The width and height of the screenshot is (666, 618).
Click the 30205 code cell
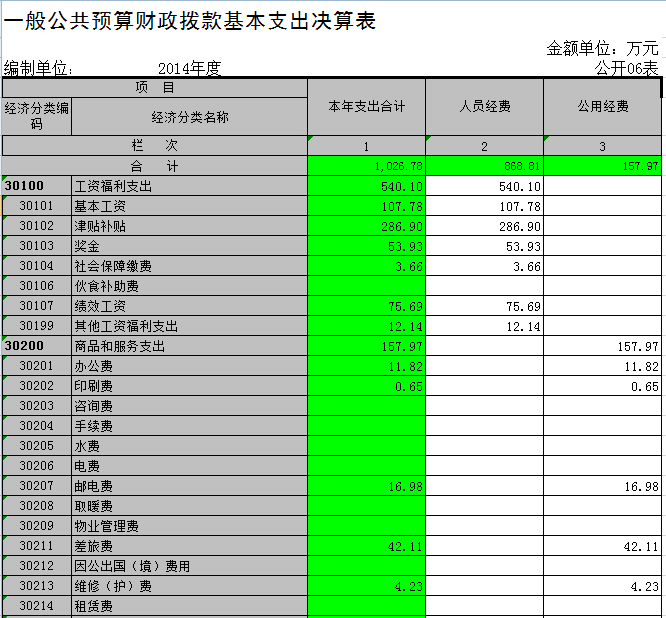(x=37, y=446)
